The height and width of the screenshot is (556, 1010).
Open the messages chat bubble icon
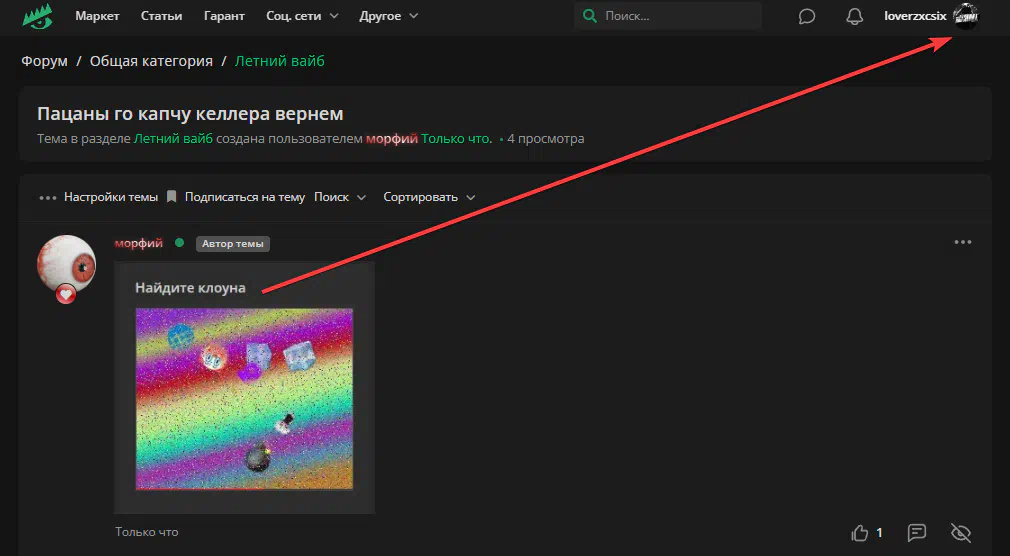(806, 16)
